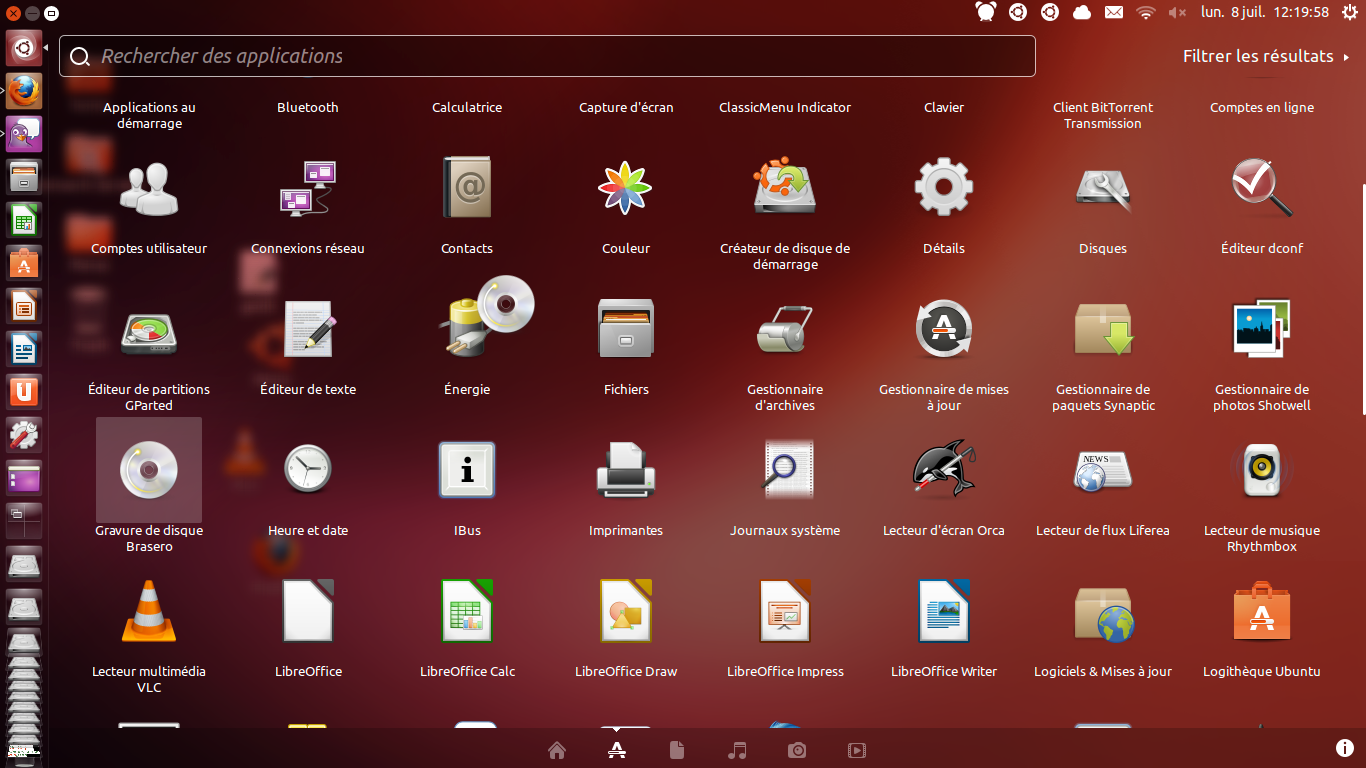Click the Capture d'écran label
Viewport: 1366px width, 768px height.
[626, 107]
